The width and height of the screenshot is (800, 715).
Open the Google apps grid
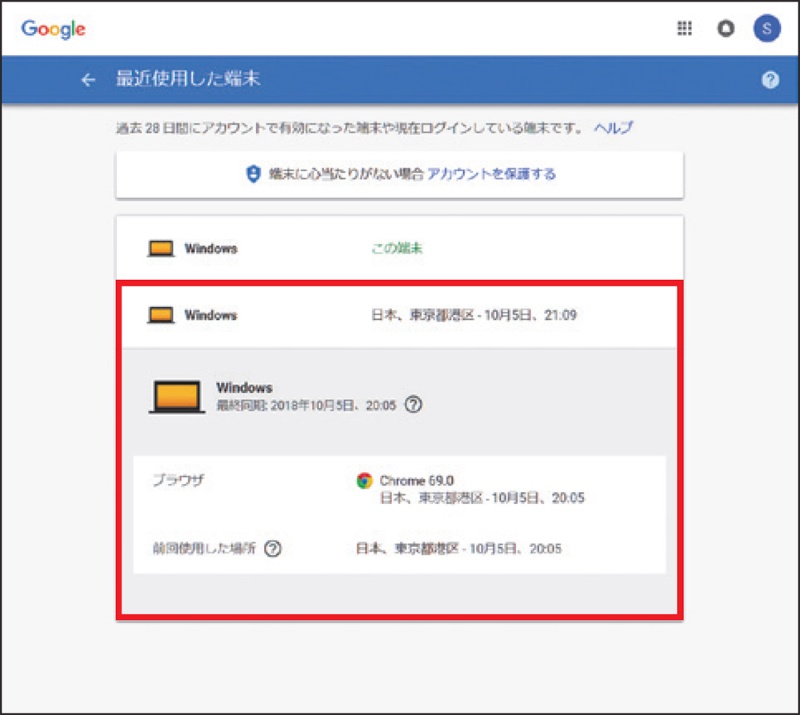(x=685, y=29)
